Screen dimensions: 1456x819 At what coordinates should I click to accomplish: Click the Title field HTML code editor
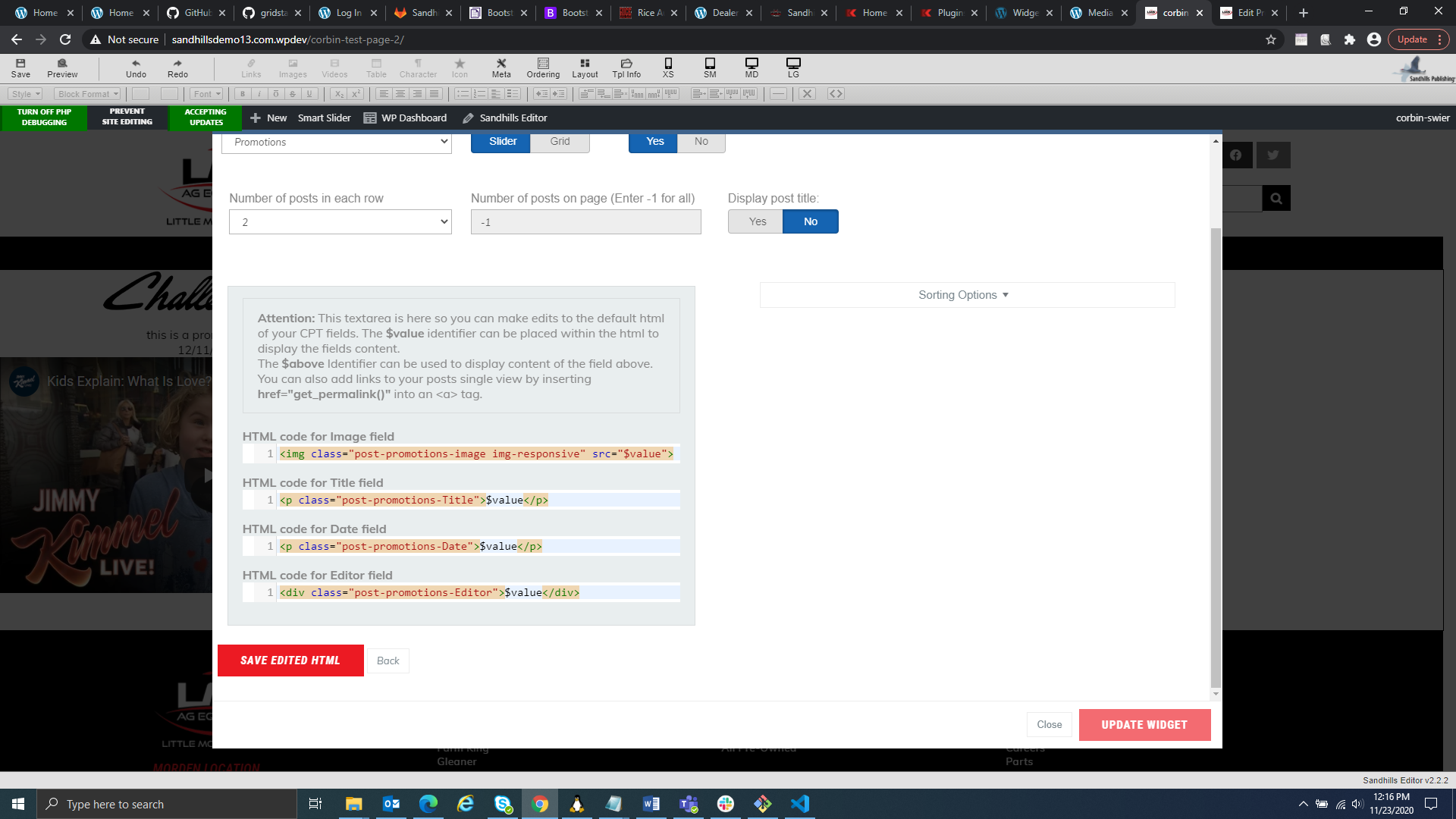click(x=461, y=500)
